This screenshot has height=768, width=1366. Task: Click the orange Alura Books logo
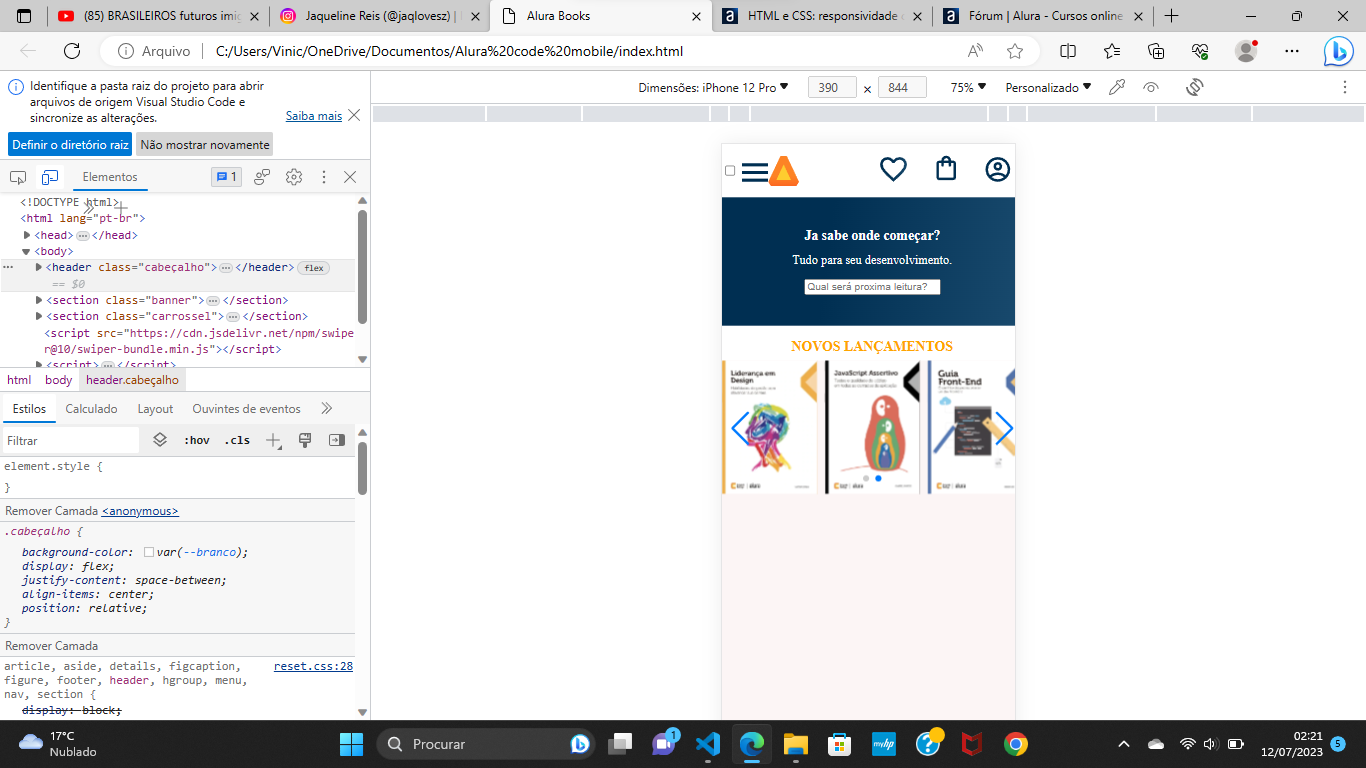click(784, 171)
